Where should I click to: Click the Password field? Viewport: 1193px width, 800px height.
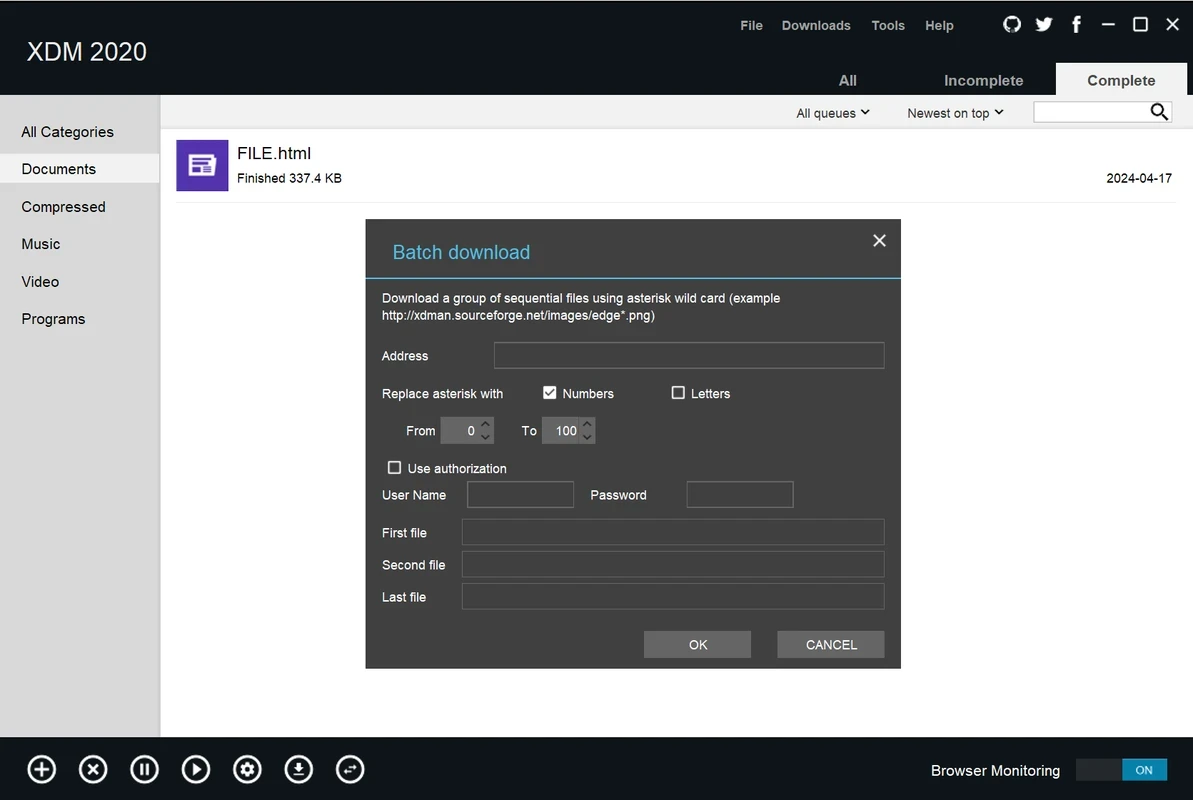[x=740, y=495]
